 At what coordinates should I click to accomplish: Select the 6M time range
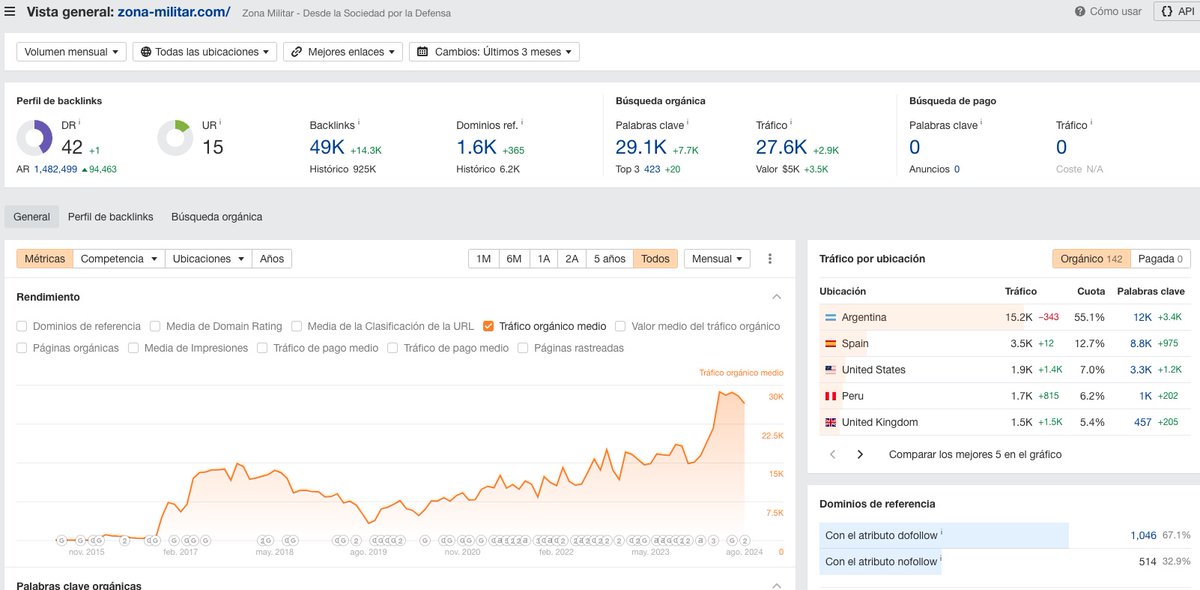coord(514,259)
